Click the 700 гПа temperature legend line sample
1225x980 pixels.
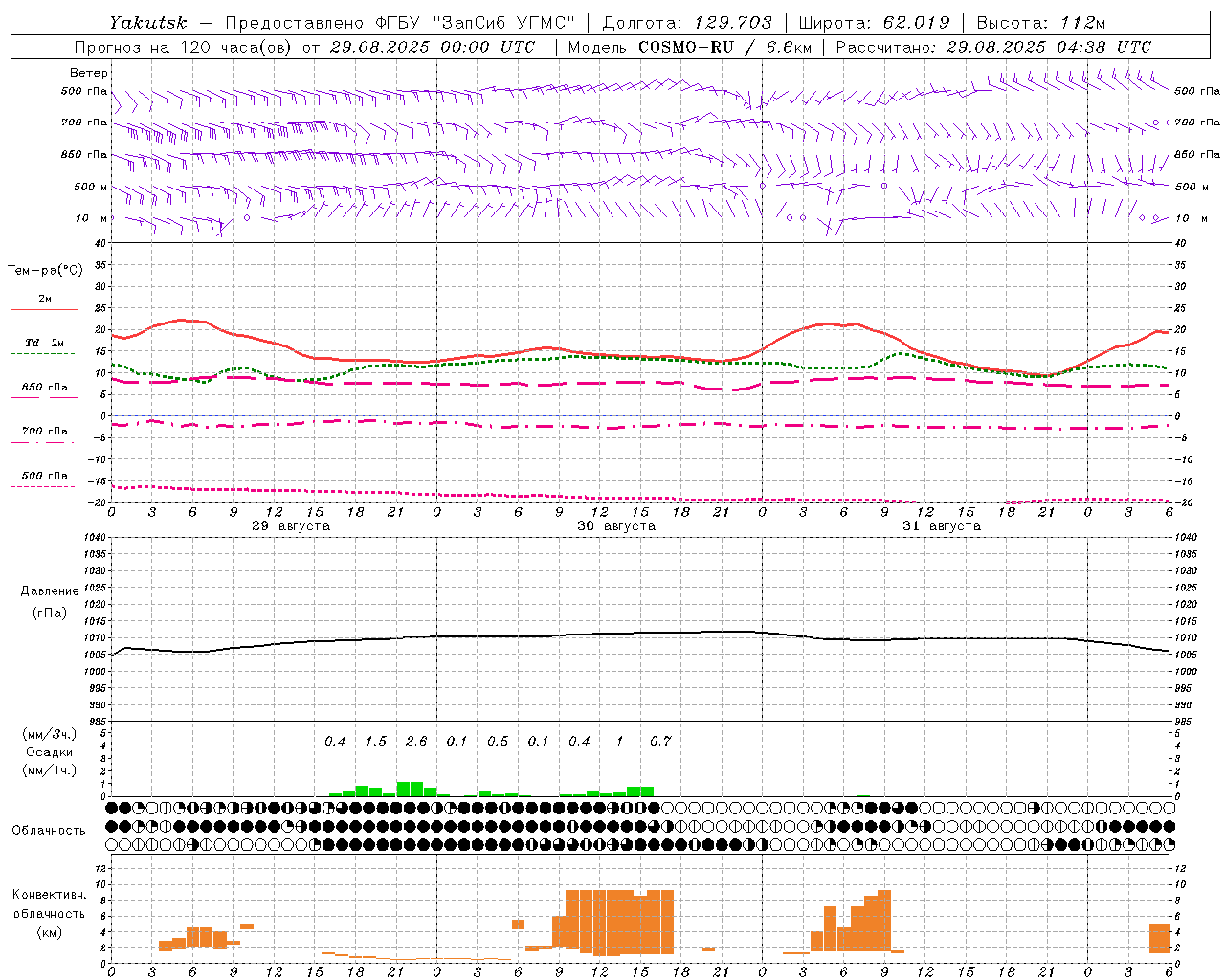(x=44, y=442)
